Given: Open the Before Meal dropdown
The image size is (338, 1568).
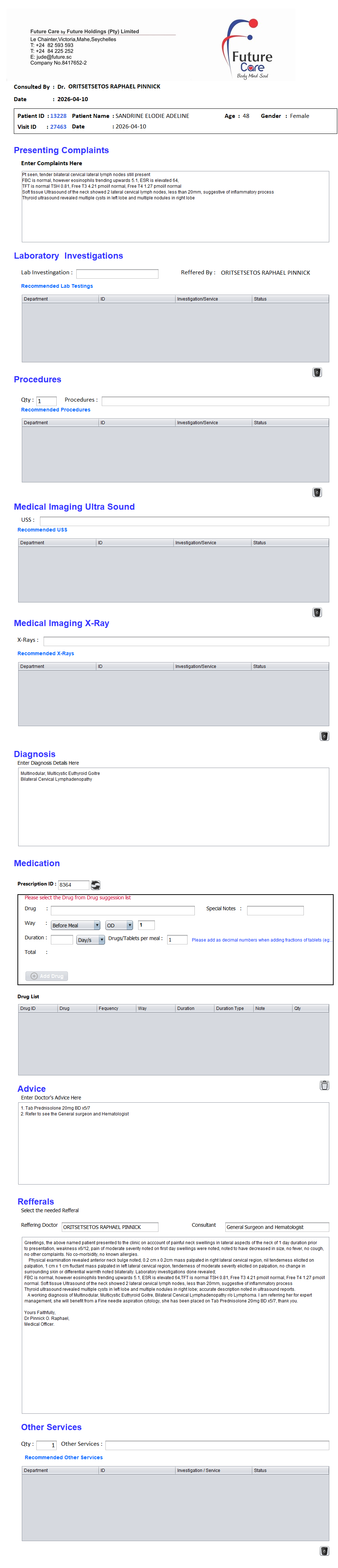Looking at the screenshot, I should 75,924.
